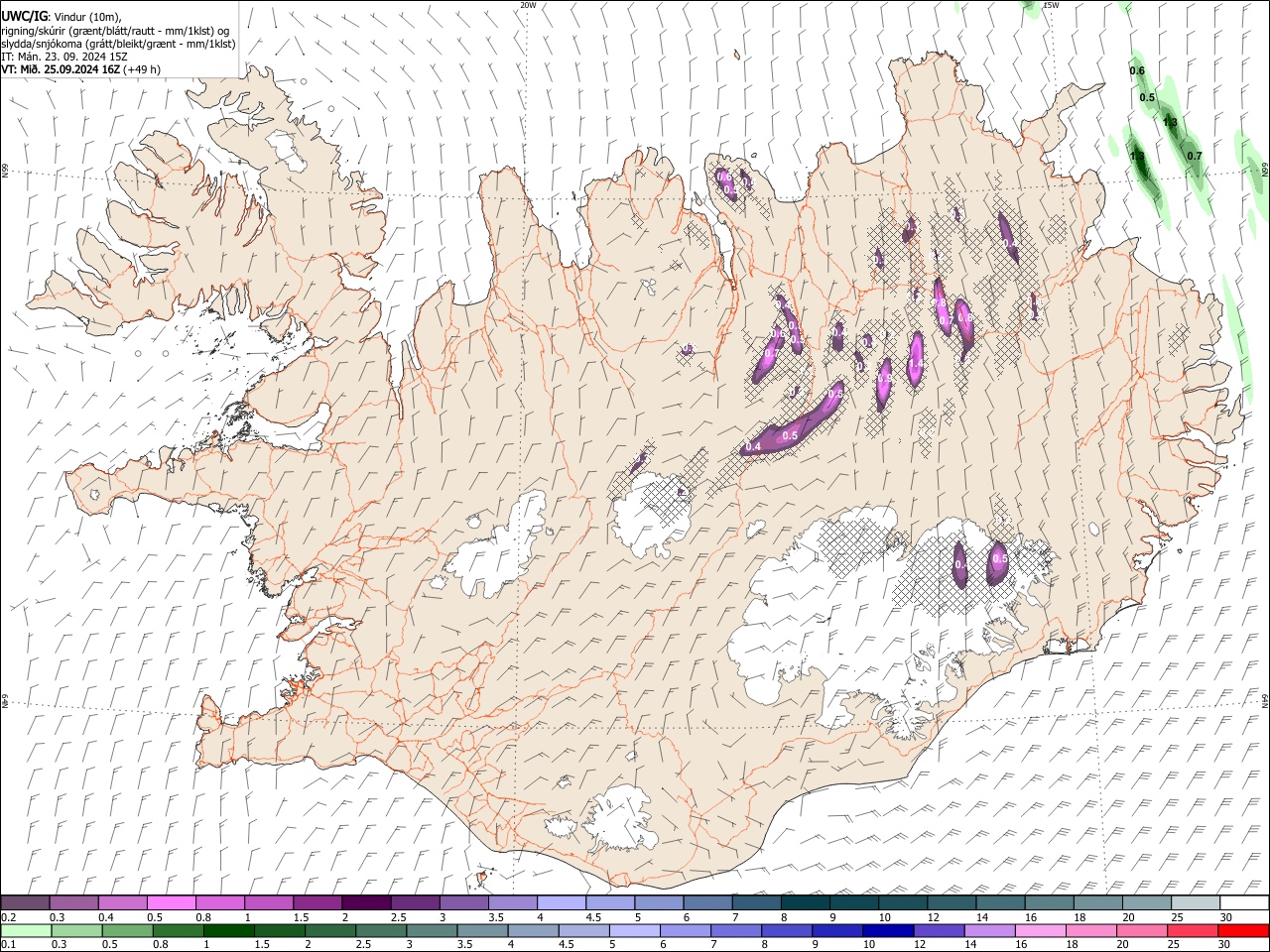Click the 0.5 green swatch in the lower legend row
Viewport: 1270px width, 952px height.
coord(127,931)
